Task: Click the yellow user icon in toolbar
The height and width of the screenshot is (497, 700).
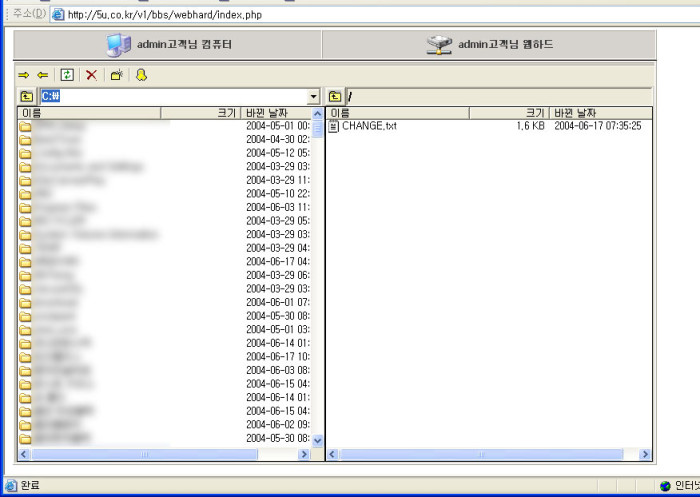Action: click(141, 75)
